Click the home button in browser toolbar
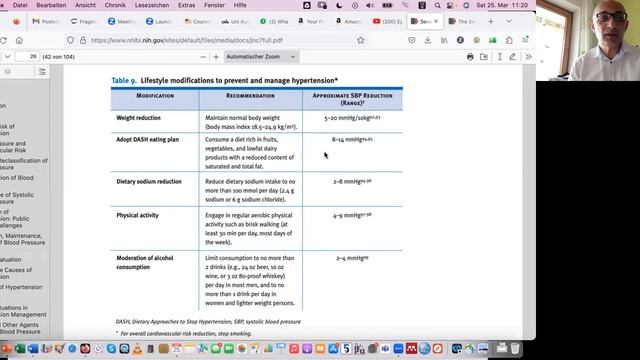Viewport: 640px width, 360px height. pyautogui.click(x=19, y=40)
